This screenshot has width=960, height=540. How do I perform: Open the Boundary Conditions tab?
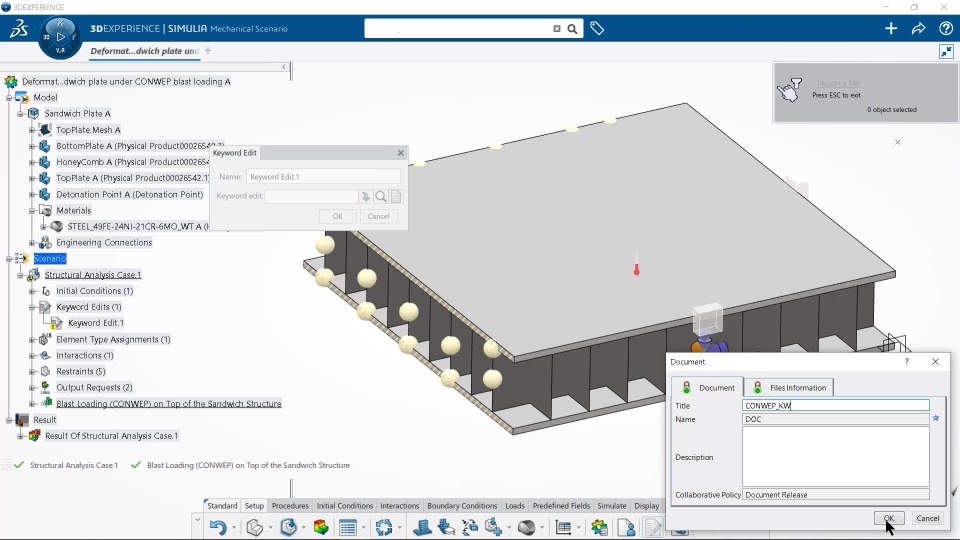coord(462,506)
